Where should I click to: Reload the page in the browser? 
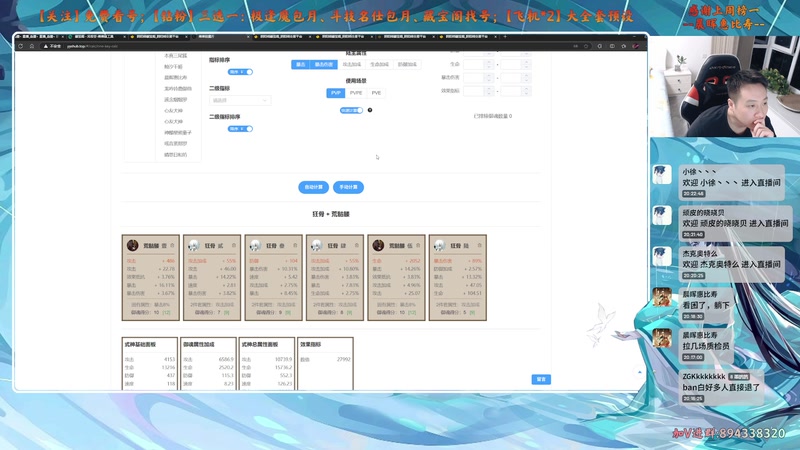point(20,46)
